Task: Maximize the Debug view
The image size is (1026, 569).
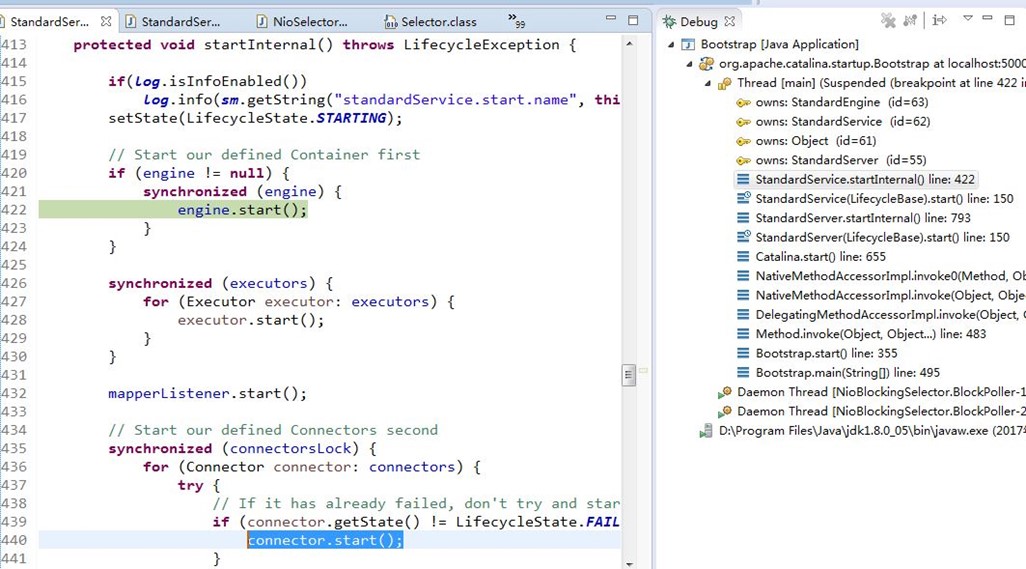Action: pyautogui.click(x=1010, y=20)
